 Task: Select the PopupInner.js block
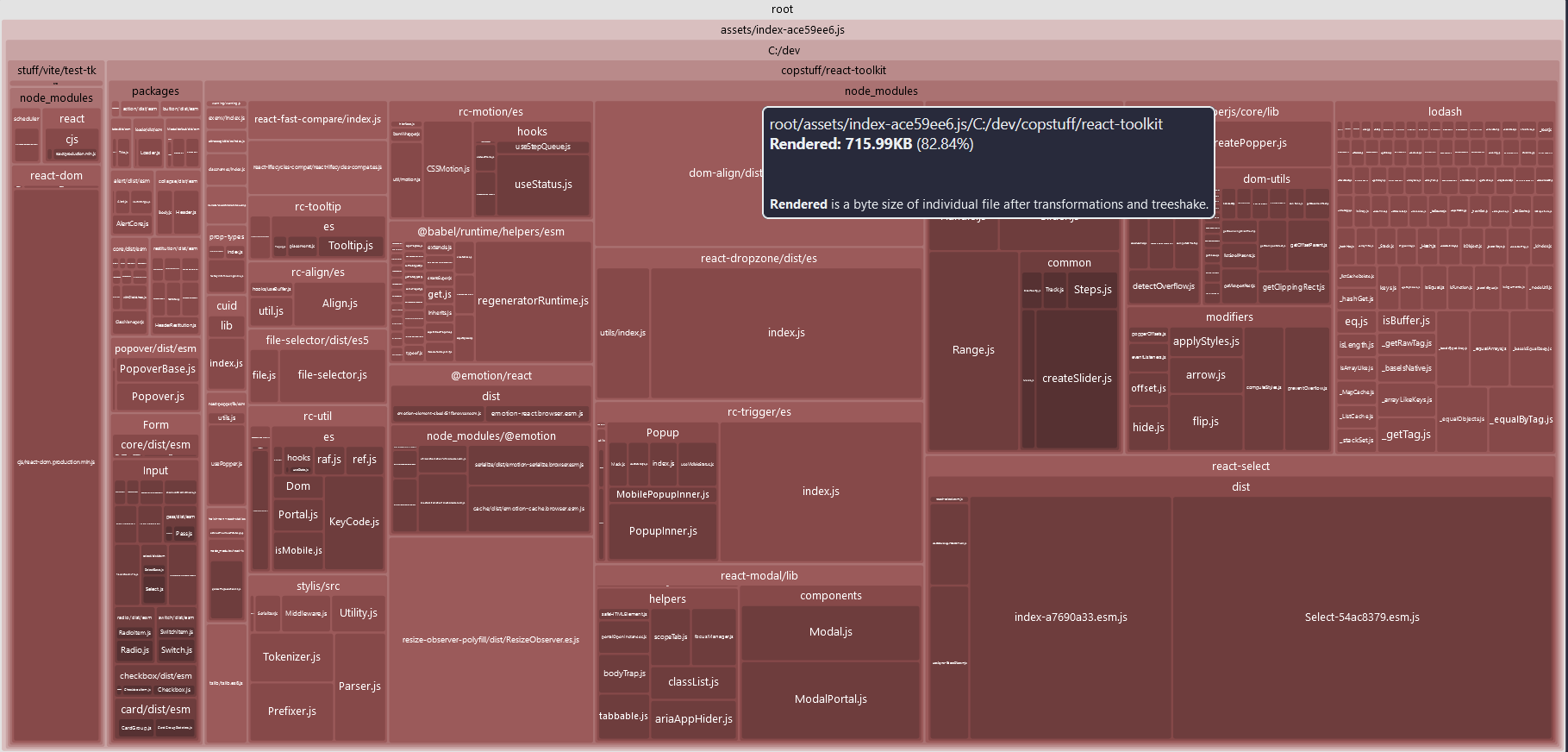[x=662, y=531]
